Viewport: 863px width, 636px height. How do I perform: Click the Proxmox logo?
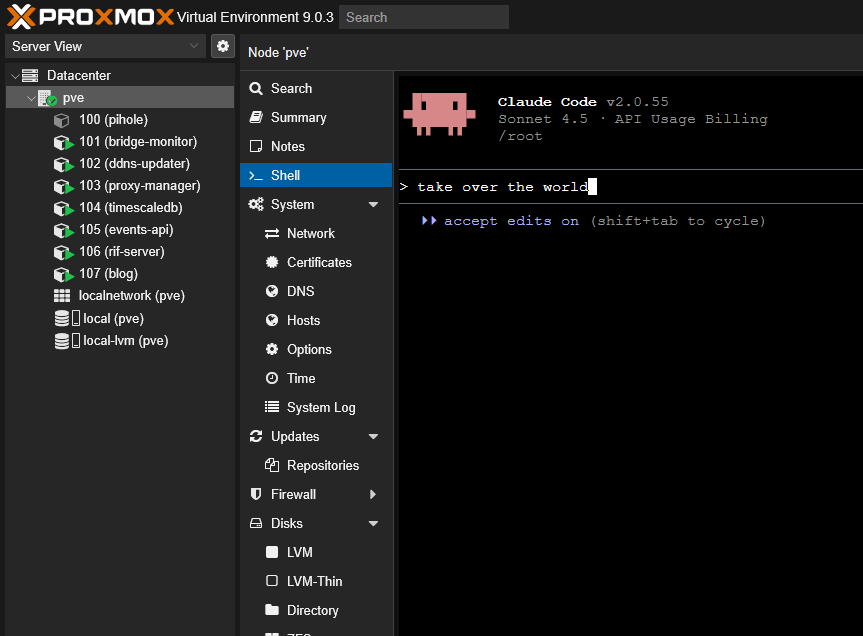pyautogui.click(x=88, y=17)
